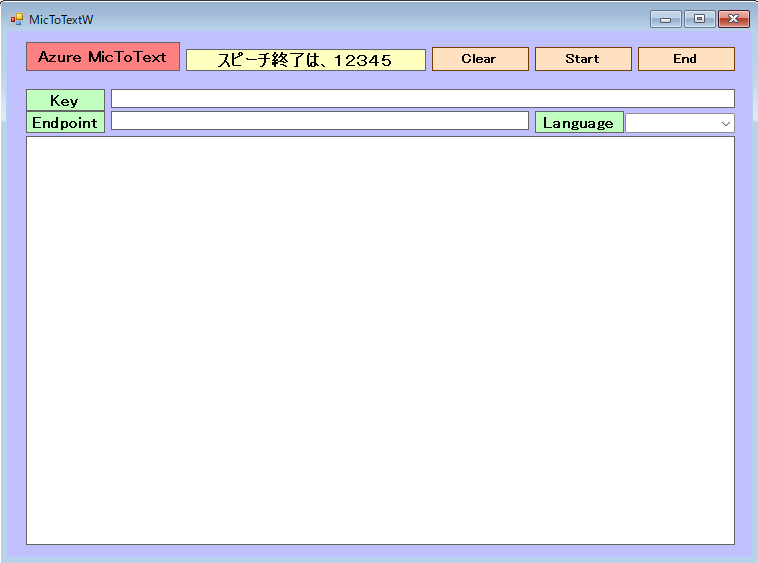The image size is (758, 563).
Task: Focus the Endpoint text input field
Action: 319,121
